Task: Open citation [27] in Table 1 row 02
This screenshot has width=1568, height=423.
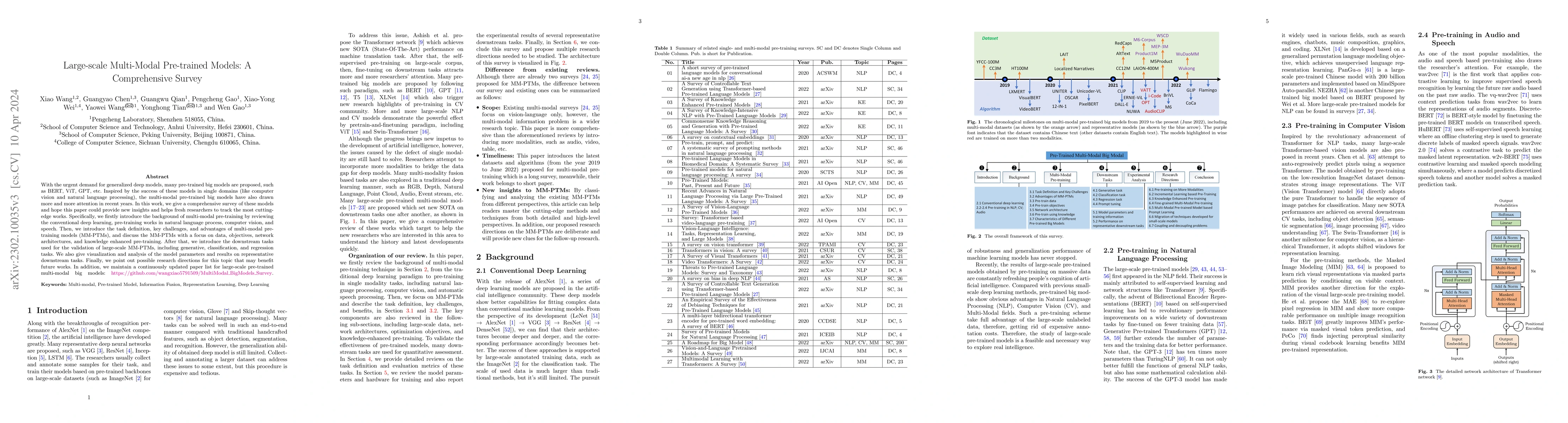Action: click(757, 94)
